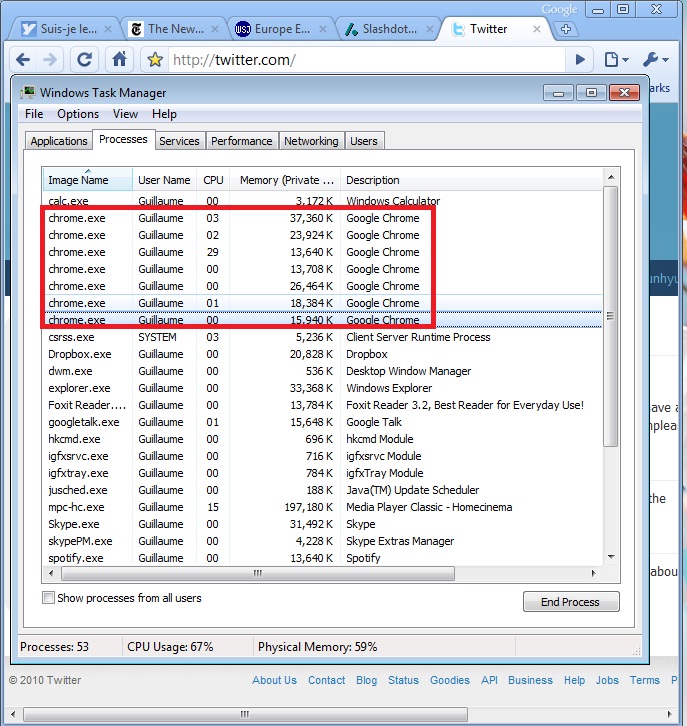Image resolution: width=687 pixels, height=726 pixels.
Task: Click process list horizontal scroll right arrow
Action: pos(593,573)
